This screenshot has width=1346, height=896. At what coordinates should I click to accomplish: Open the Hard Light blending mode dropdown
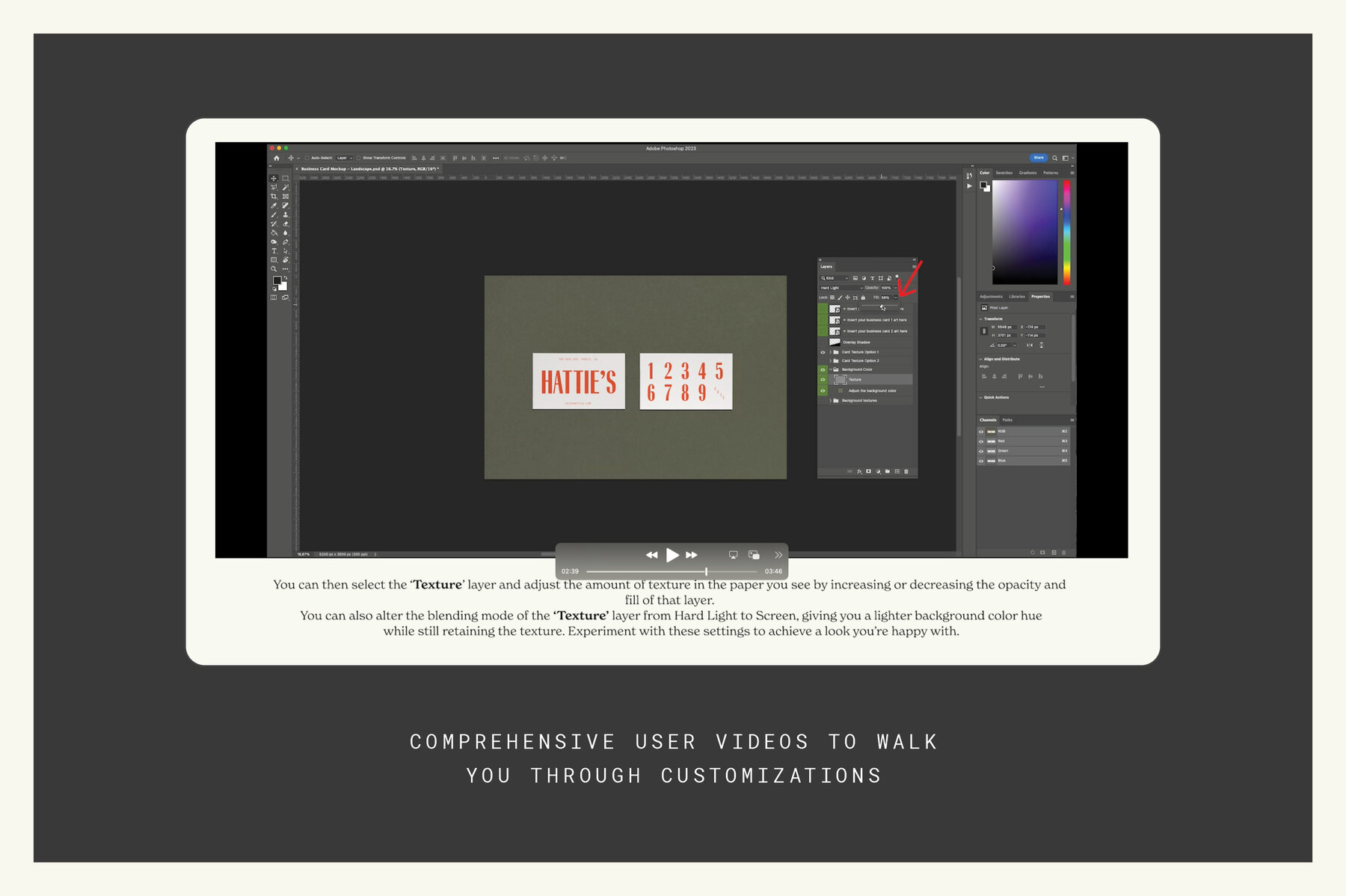point(841,288)
